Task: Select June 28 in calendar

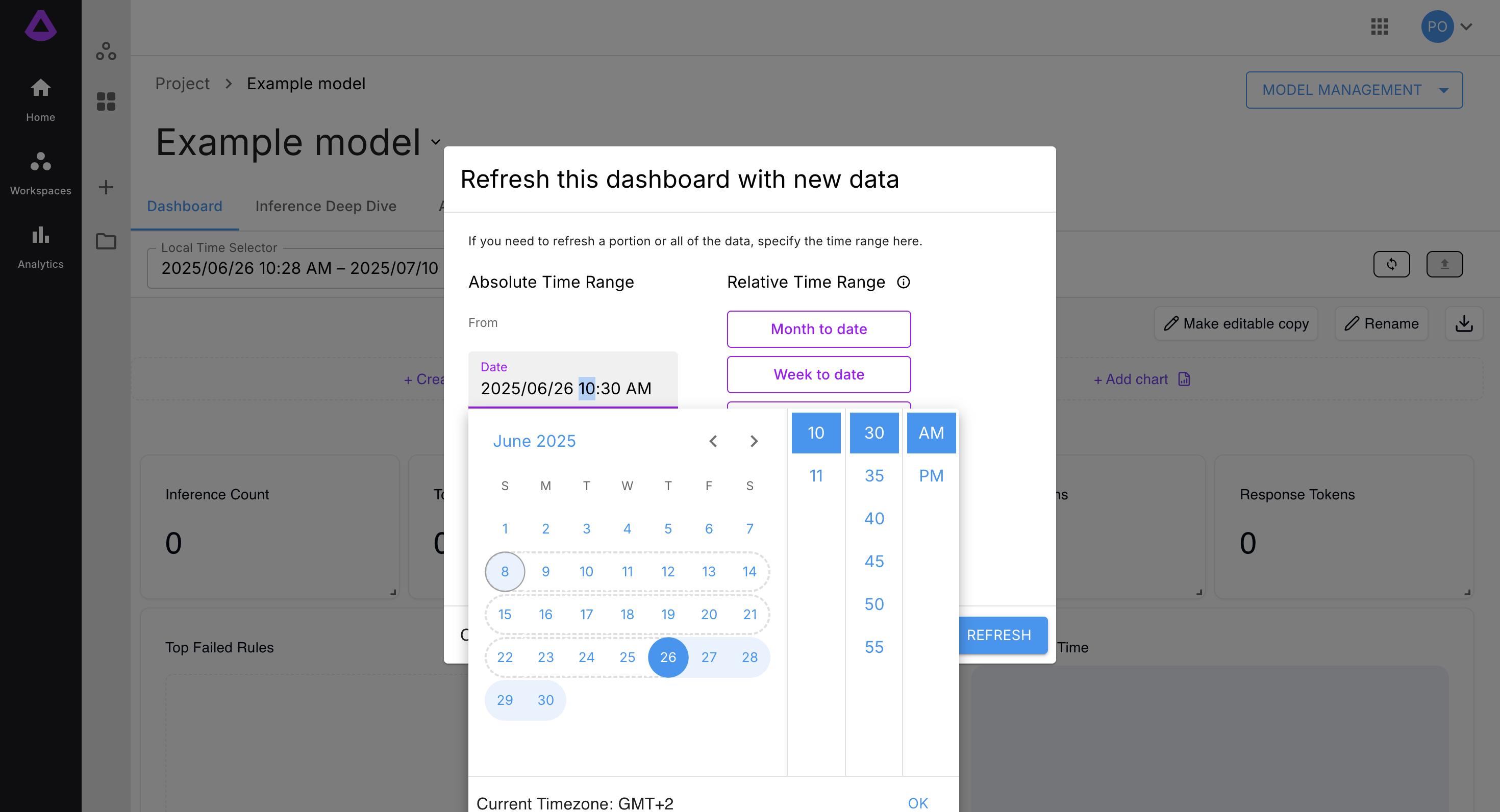Action: click(749, 657)
